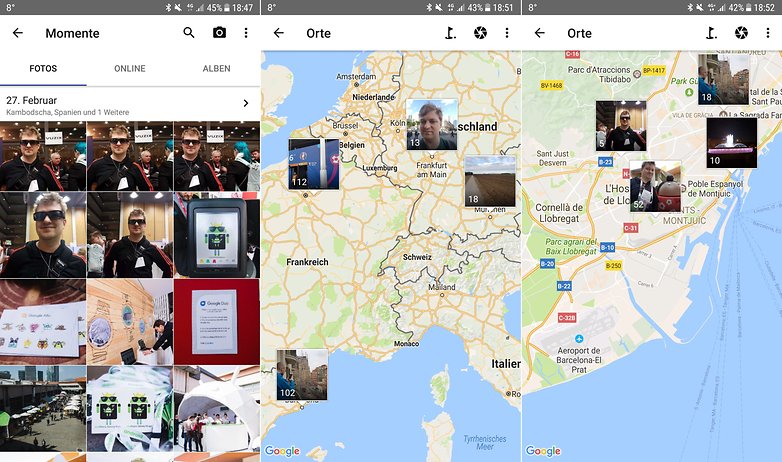Image resolution: width=782 pixels, height=462 pixels.
Task: Click the Mailand city label
Action: (x=442, y=287)
